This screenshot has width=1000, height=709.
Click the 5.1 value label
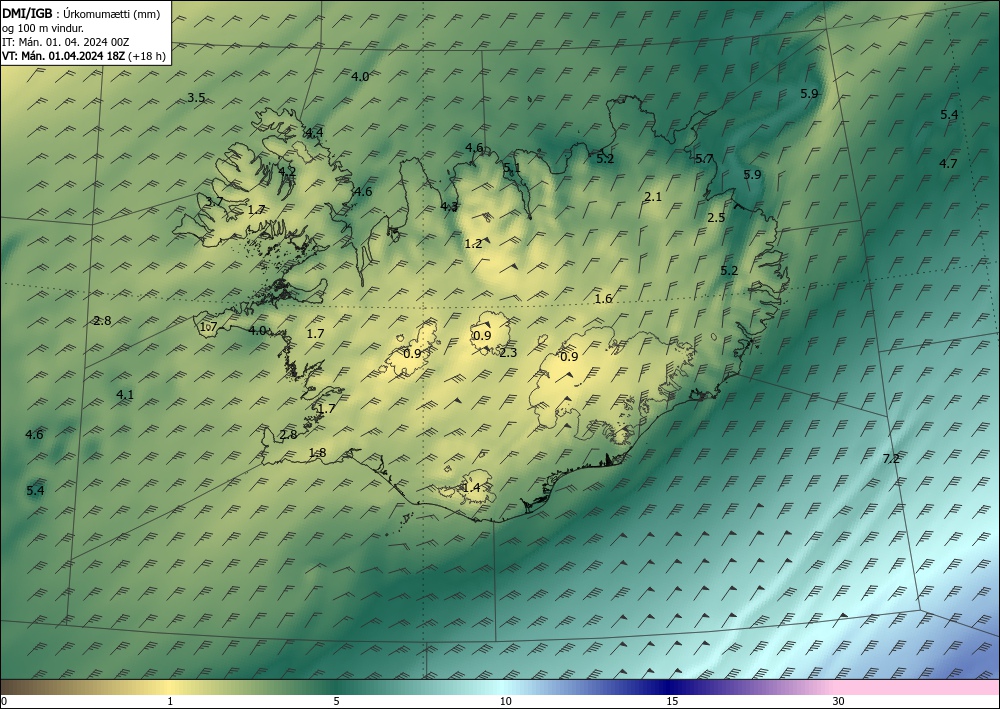coord(511,168)
